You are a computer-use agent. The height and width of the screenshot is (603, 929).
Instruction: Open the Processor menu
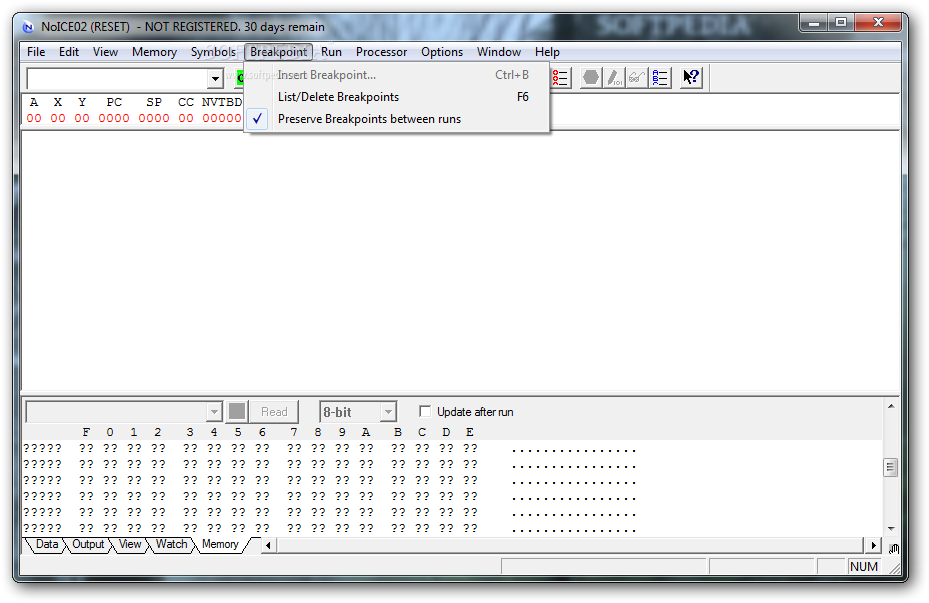click(382, 52)
